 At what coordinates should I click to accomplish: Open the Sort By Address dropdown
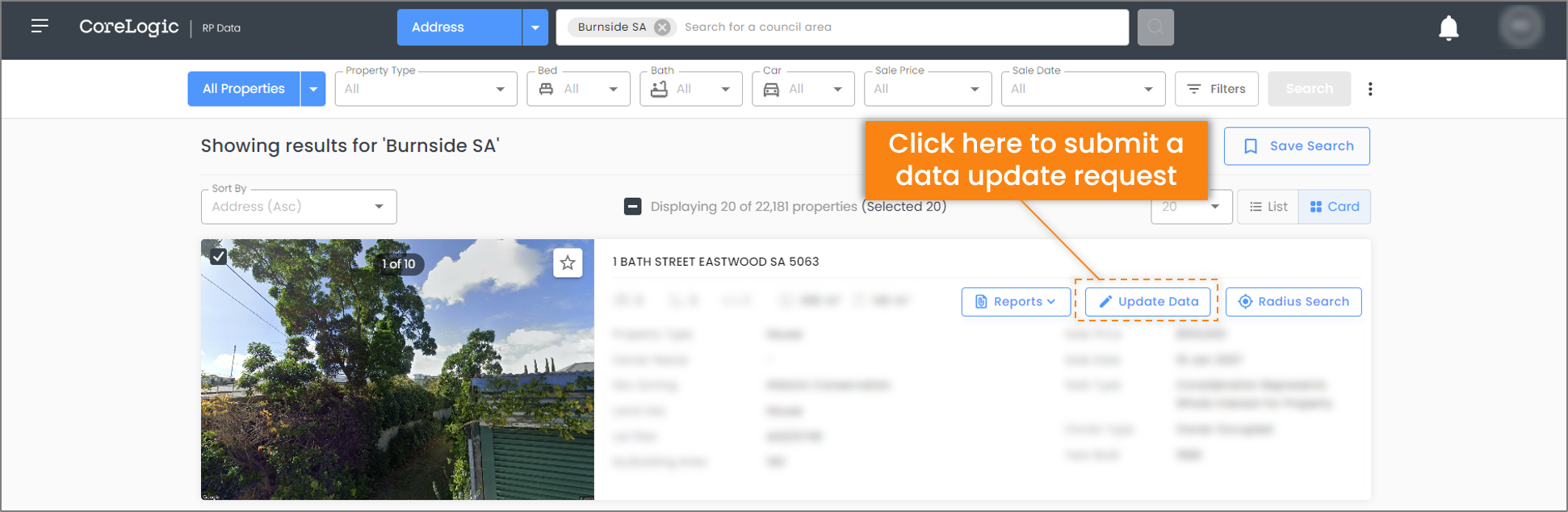click(x=298, y=207)
